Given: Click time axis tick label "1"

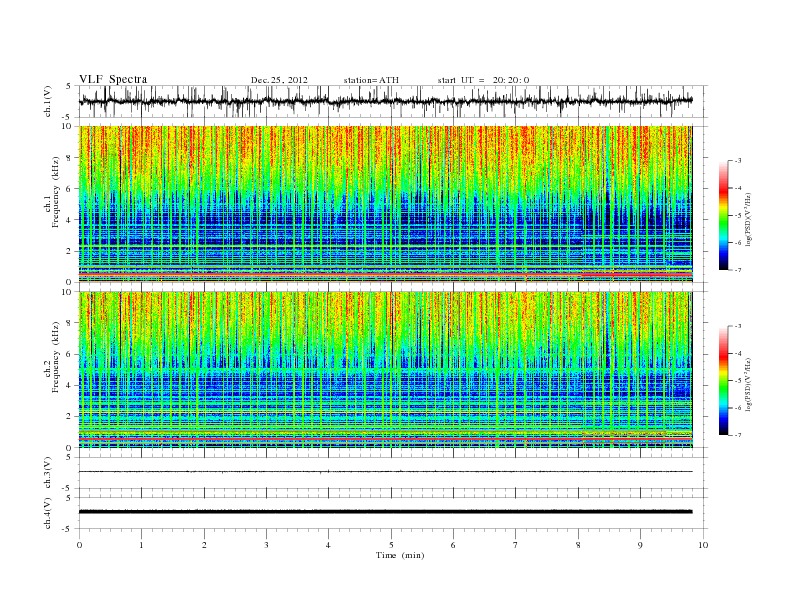Looking at the screenshot, I should [141, 545].
